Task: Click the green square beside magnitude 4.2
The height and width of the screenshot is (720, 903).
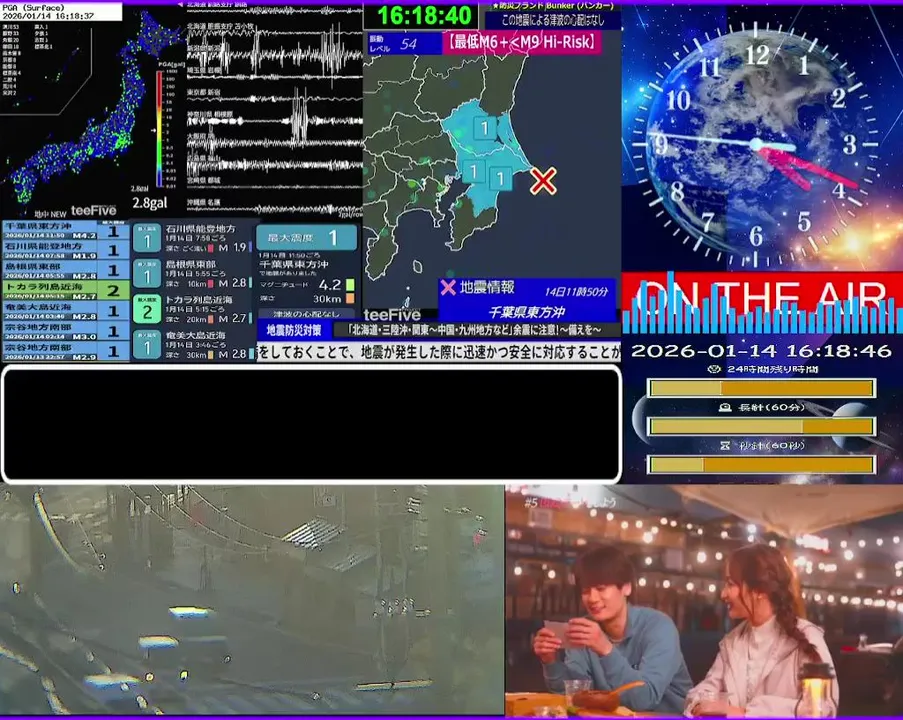Action: (350, 285)
